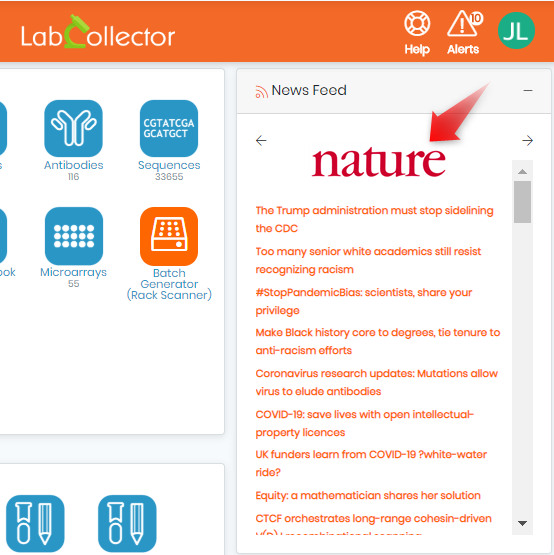Open the #StopPandemicBias article link
554x555 pixels.
[x=364, y=302]
